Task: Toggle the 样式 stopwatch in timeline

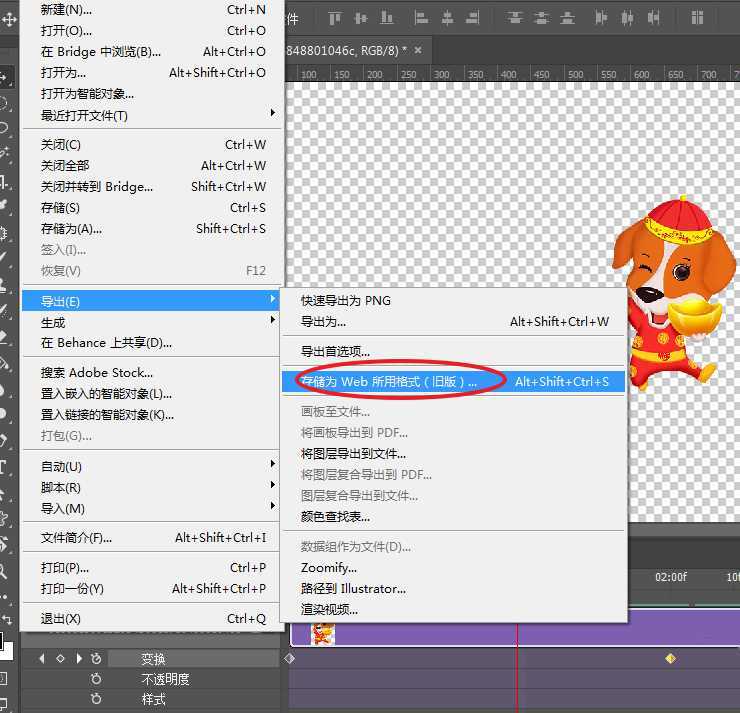Action: point(96,698)
